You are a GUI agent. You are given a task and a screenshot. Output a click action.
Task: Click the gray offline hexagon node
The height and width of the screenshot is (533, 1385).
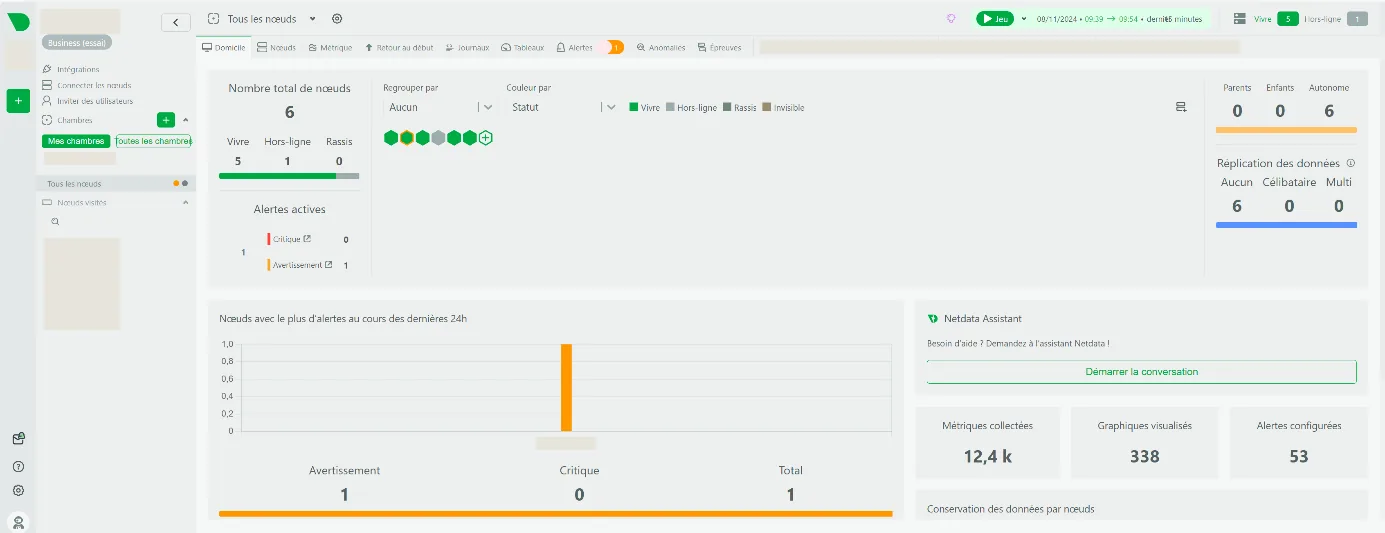click(x=438, y=138)
